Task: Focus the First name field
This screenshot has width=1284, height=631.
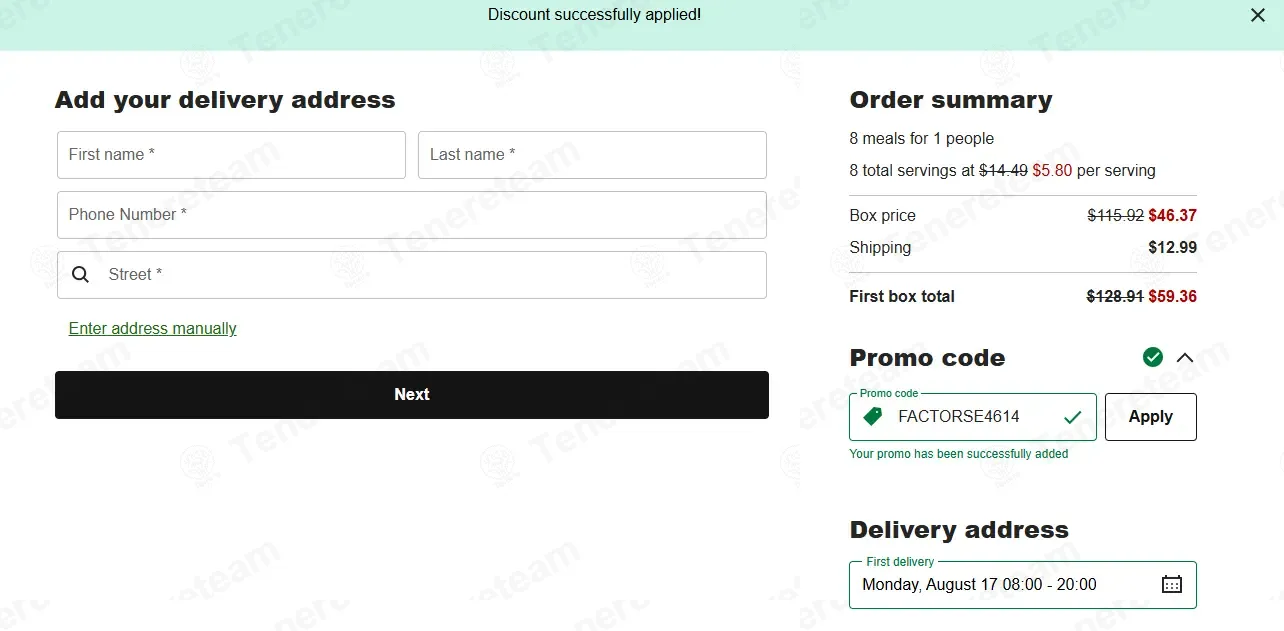Action: coord(231,155)
